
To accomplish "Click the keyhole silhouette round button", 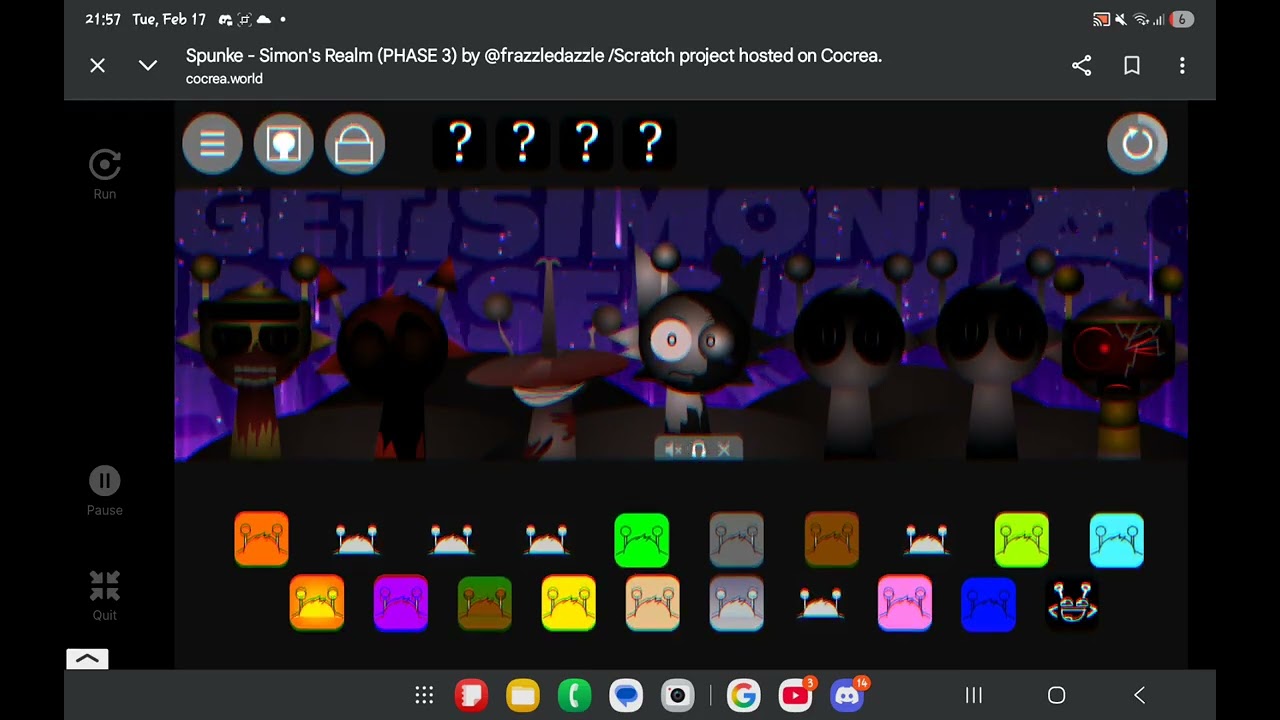I will (284, 144).
